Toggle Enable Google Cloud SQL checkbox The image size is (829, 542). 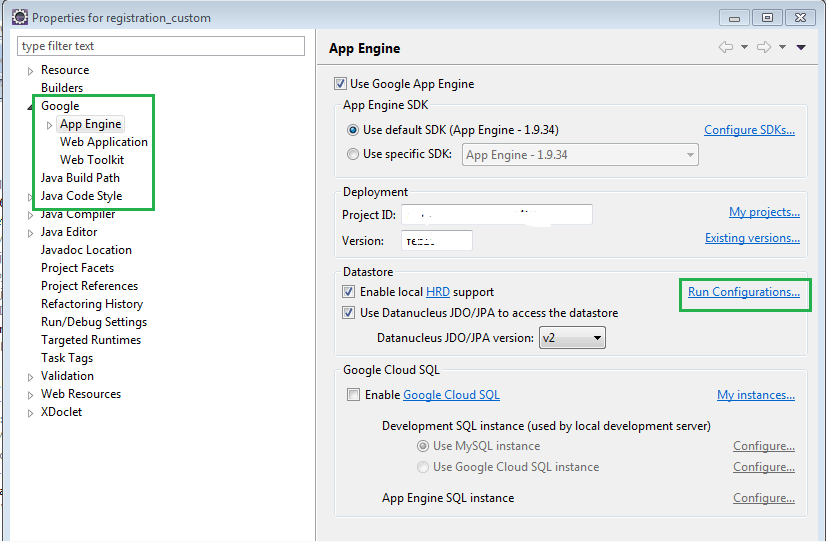coord(353,395)
